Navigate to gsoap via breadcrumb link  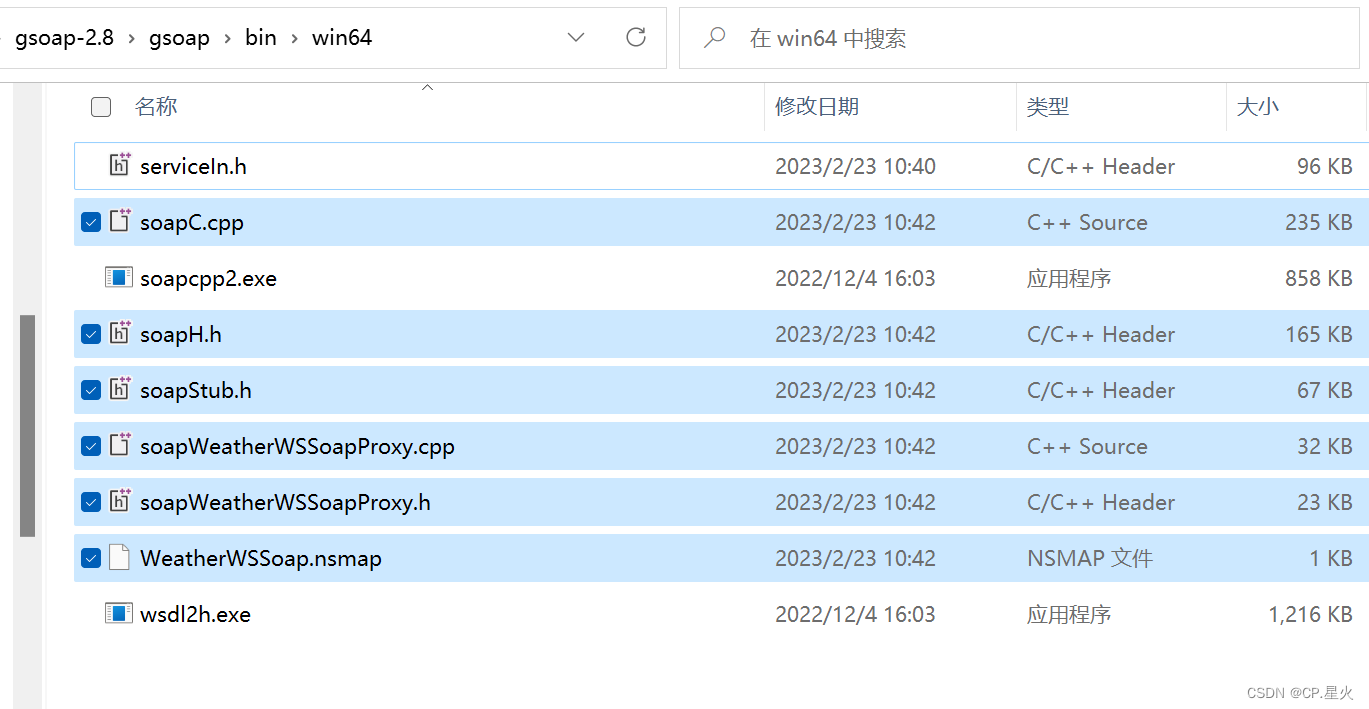[x=180, y=37]
